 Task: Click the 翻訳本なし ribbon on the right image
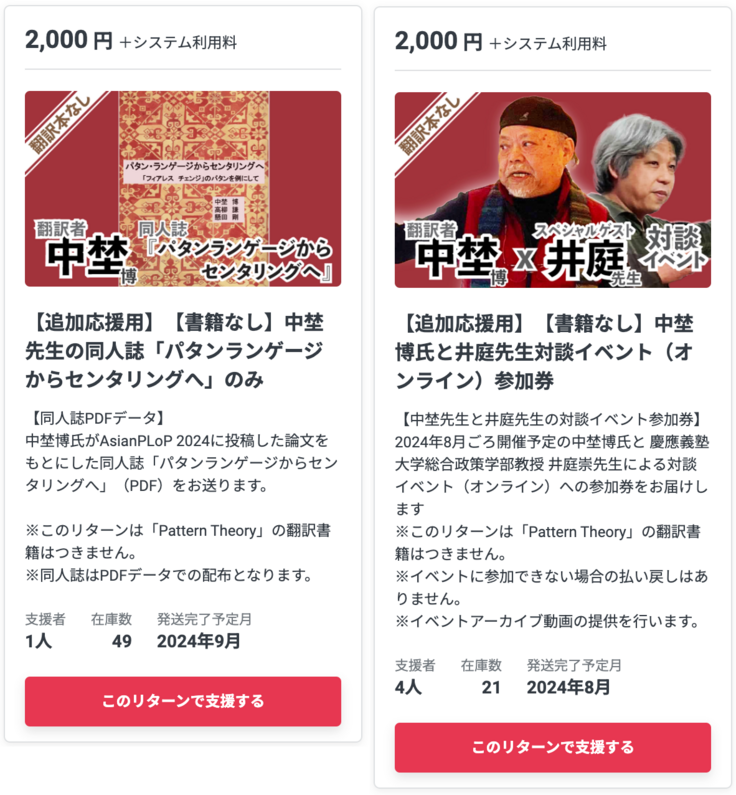(x=429, y=125)
